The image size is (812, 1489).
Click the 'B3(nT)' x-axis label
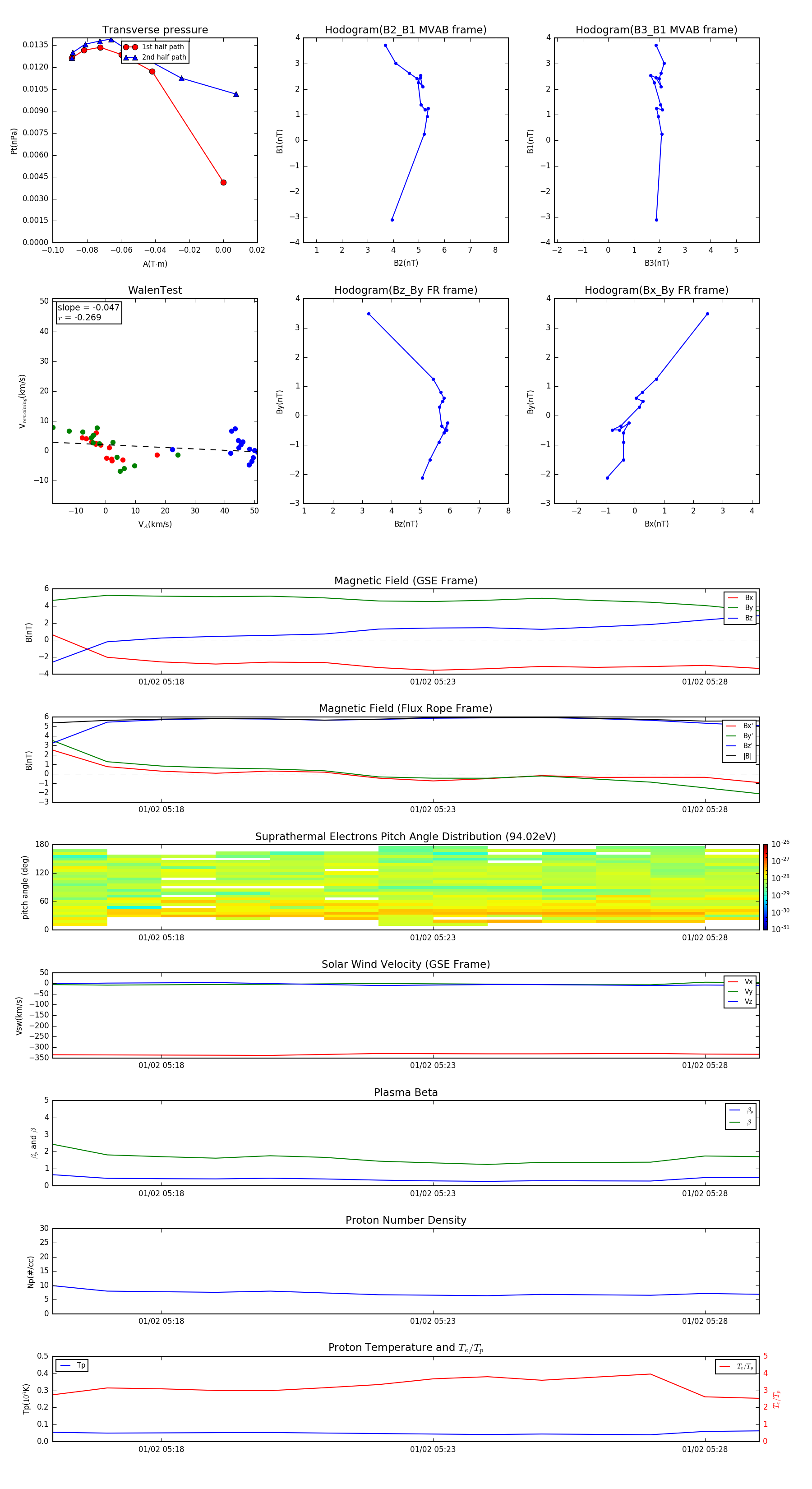pyautogui.click(x=656, y=263)
